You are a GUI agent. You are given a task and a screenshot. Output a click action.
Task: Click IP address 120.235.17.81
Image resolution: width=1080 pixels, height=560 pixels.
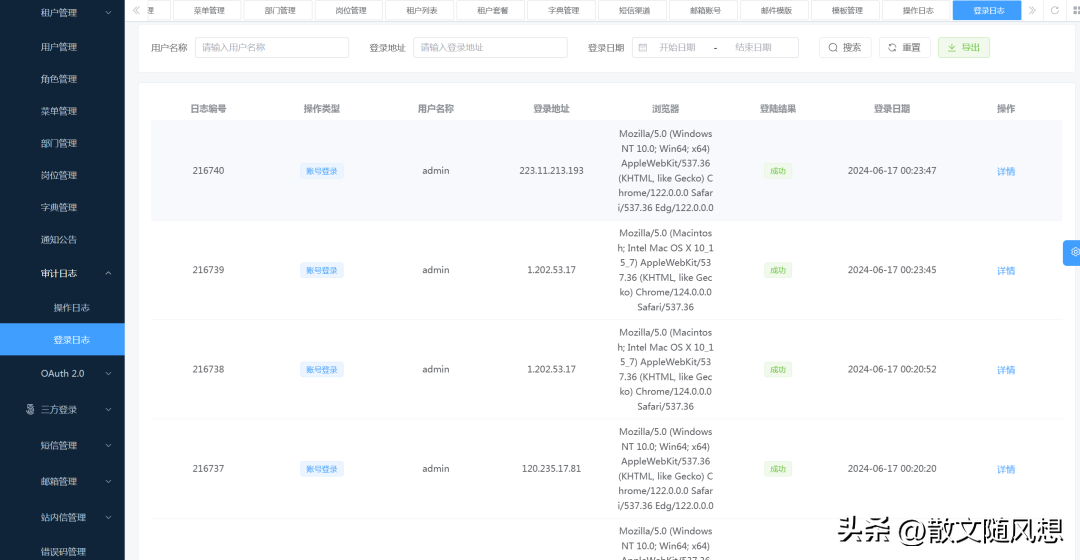551,468
